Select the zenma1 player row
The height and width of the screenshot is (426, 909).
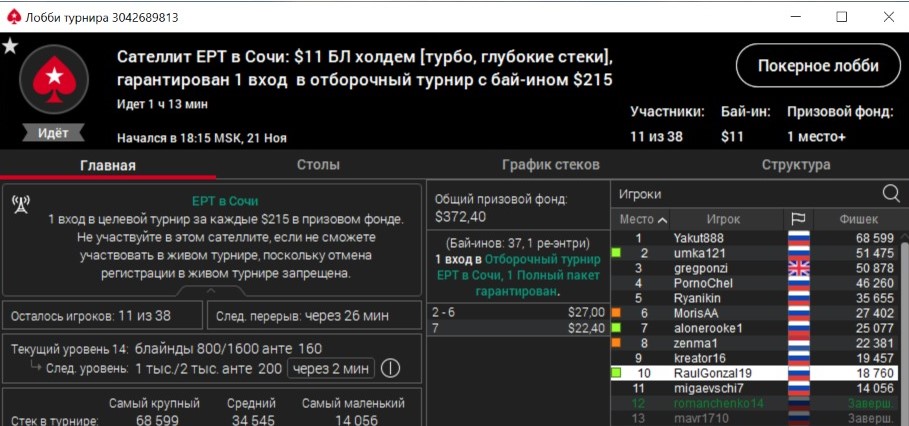tap(755, 343)
